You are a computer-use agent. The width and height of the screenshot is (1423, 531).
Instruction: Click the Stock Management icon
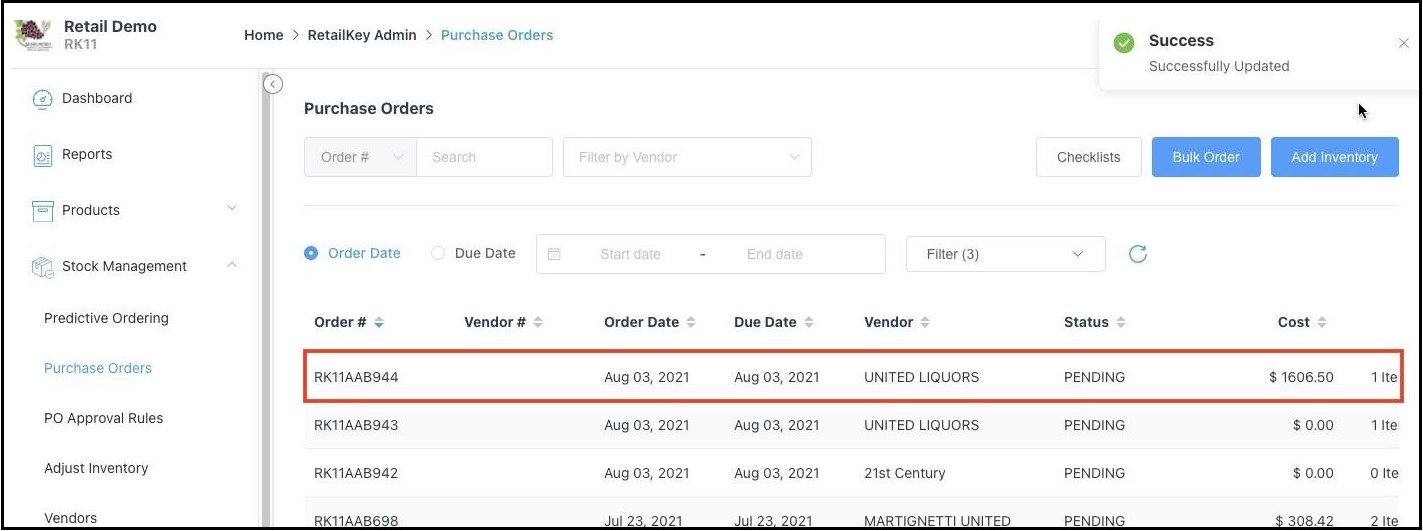click(x=42, y=267)
